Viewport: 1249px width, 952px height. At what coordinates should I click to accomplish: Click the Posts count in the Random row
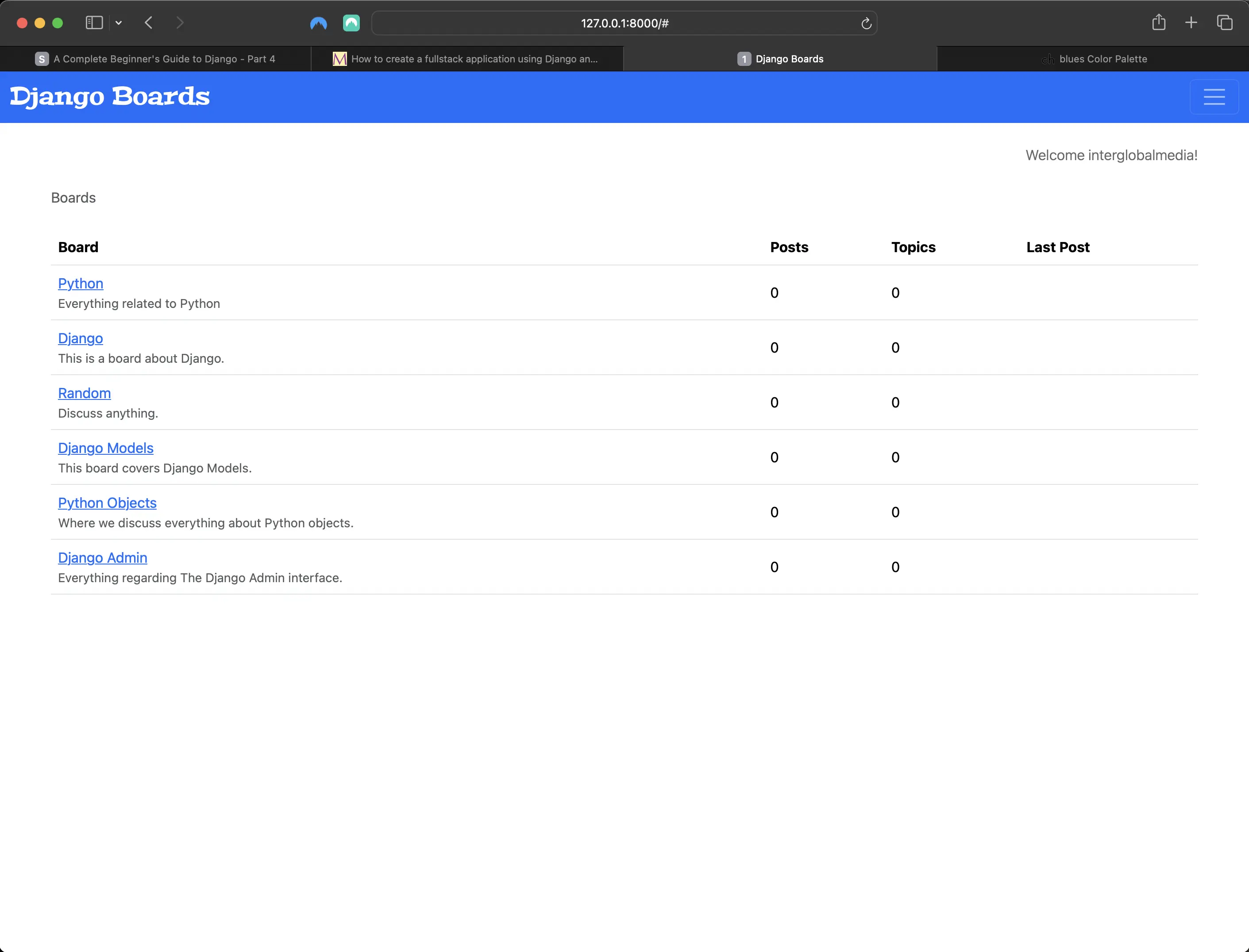pos(775,403)
